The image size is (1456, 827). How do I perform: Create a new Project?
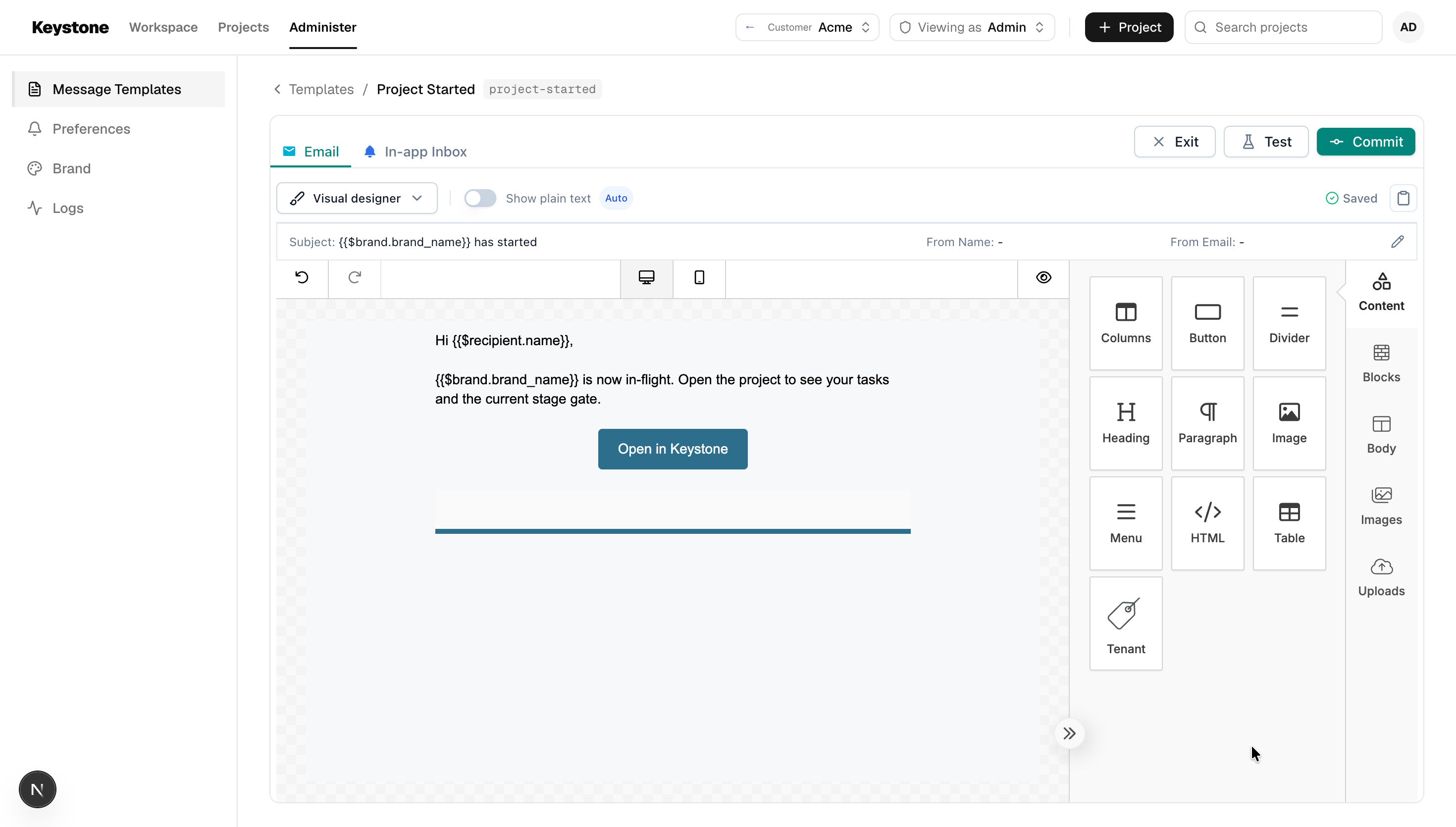(x=1129, y=27)
